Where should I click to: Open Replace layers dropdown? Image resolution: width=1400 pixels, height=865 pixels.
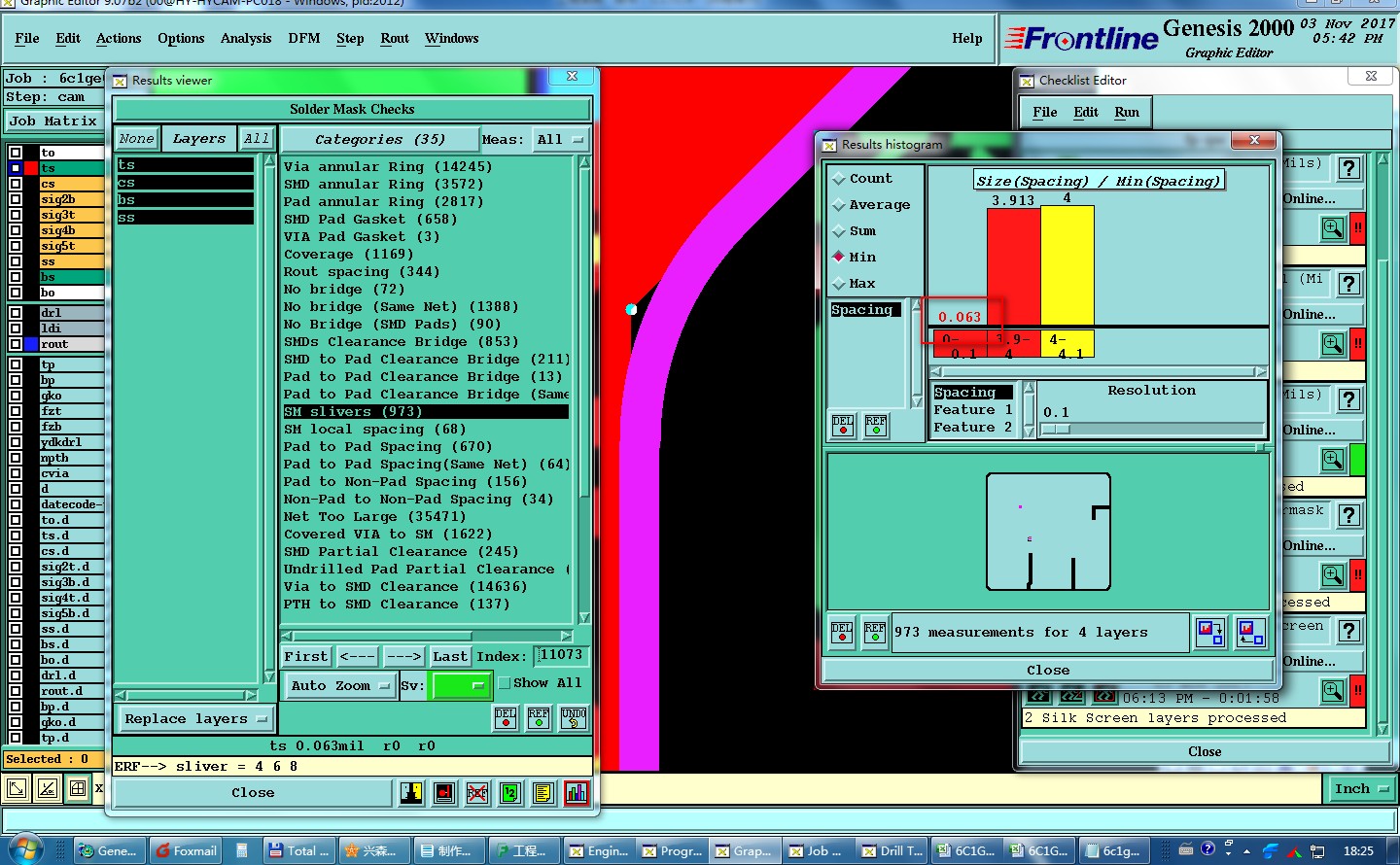point(194,719)
